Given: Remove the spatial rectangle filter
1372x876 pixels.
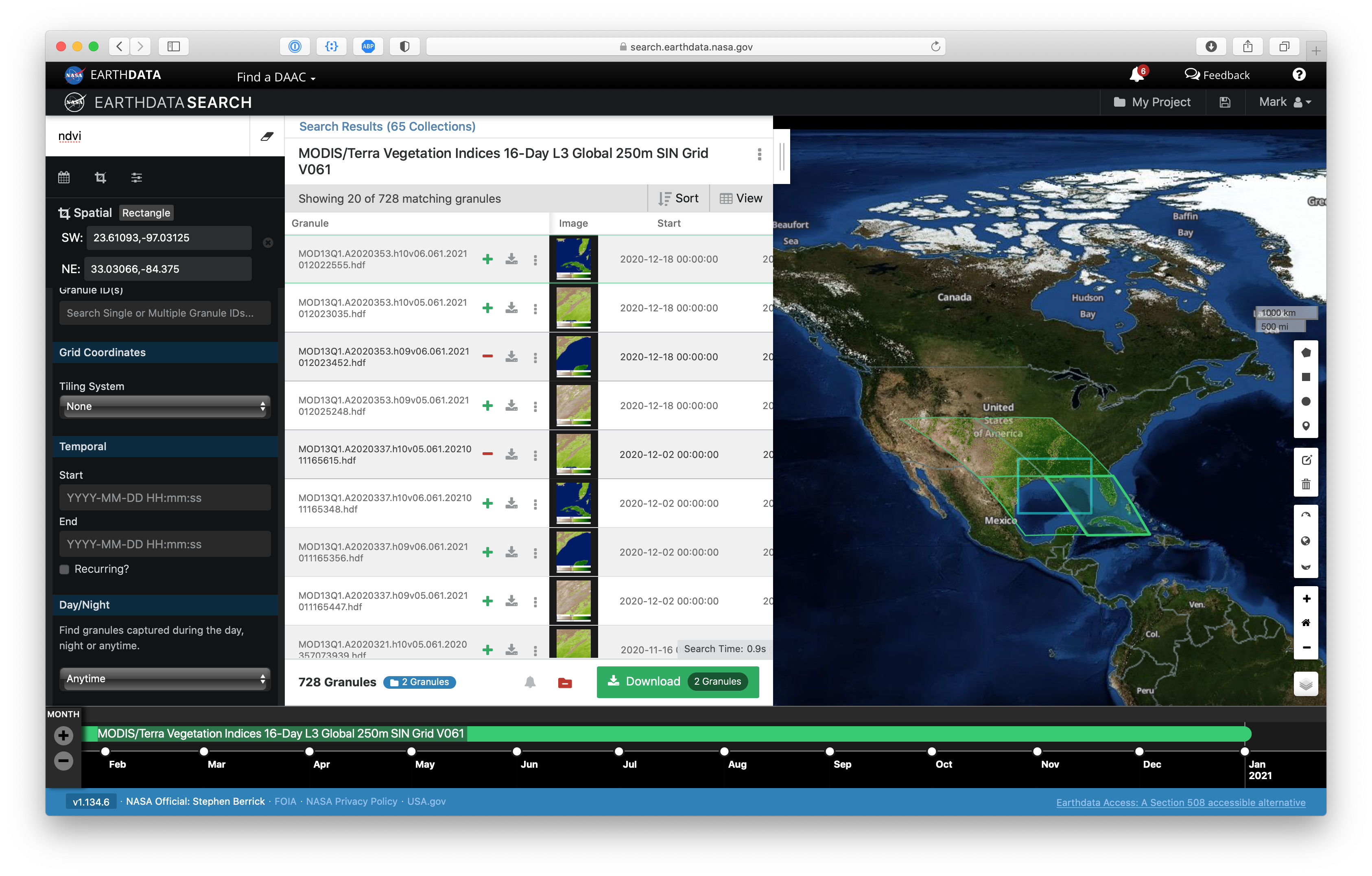Looking at the screenshot, I should 268,243.
